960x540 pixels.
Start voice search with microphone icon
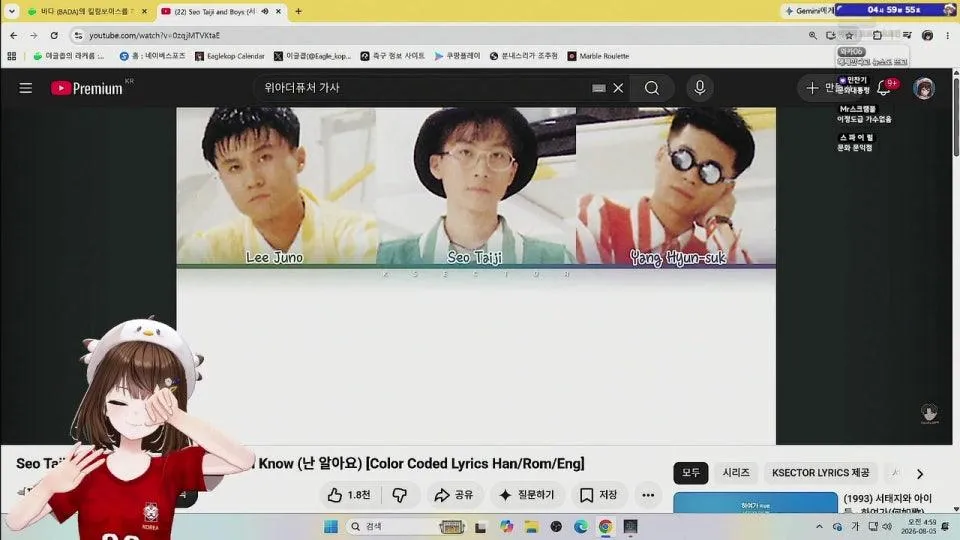coord(699,88)
